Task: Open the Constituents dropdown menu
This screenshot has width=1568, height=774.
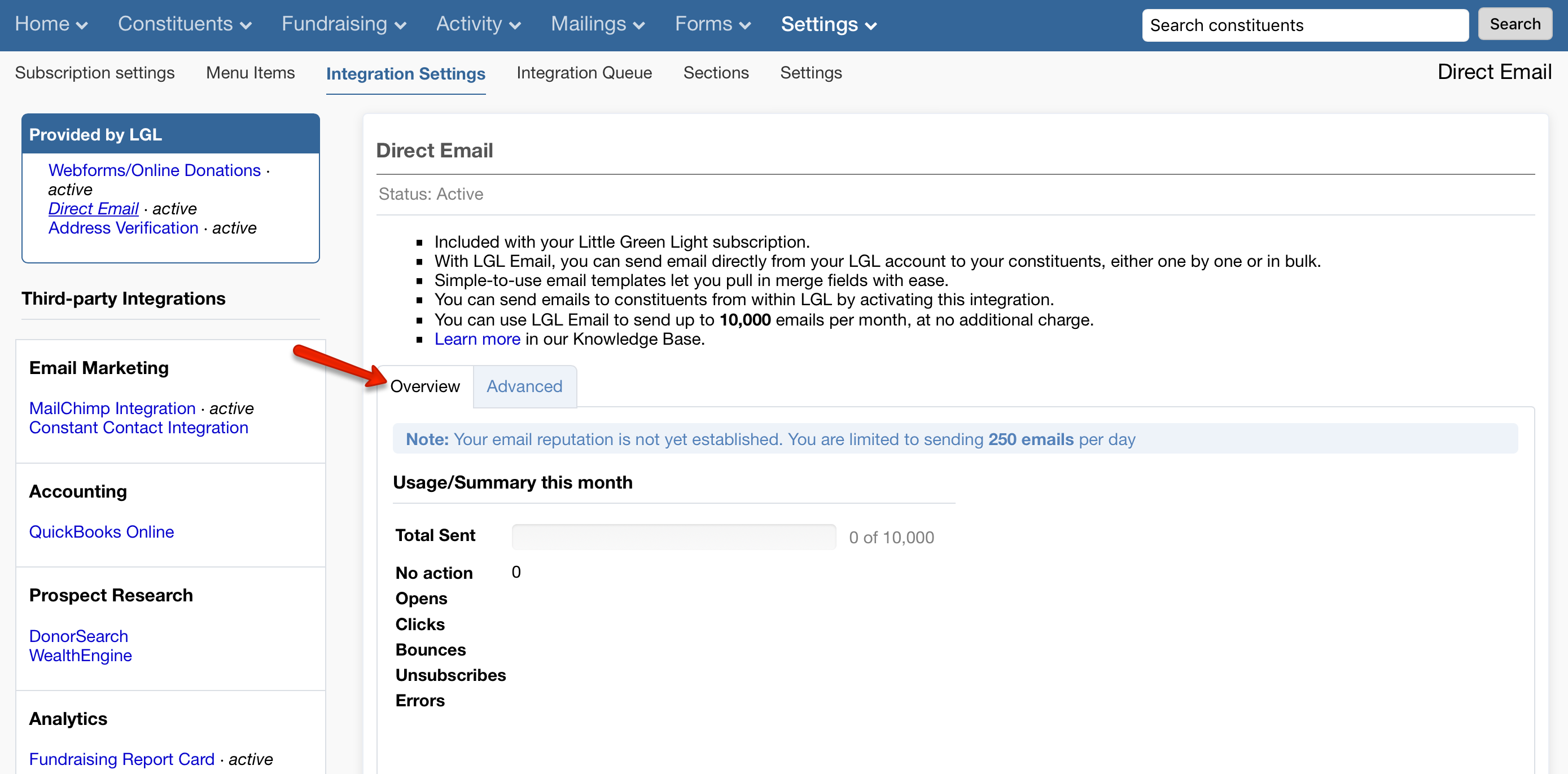Action: (184, 24)
